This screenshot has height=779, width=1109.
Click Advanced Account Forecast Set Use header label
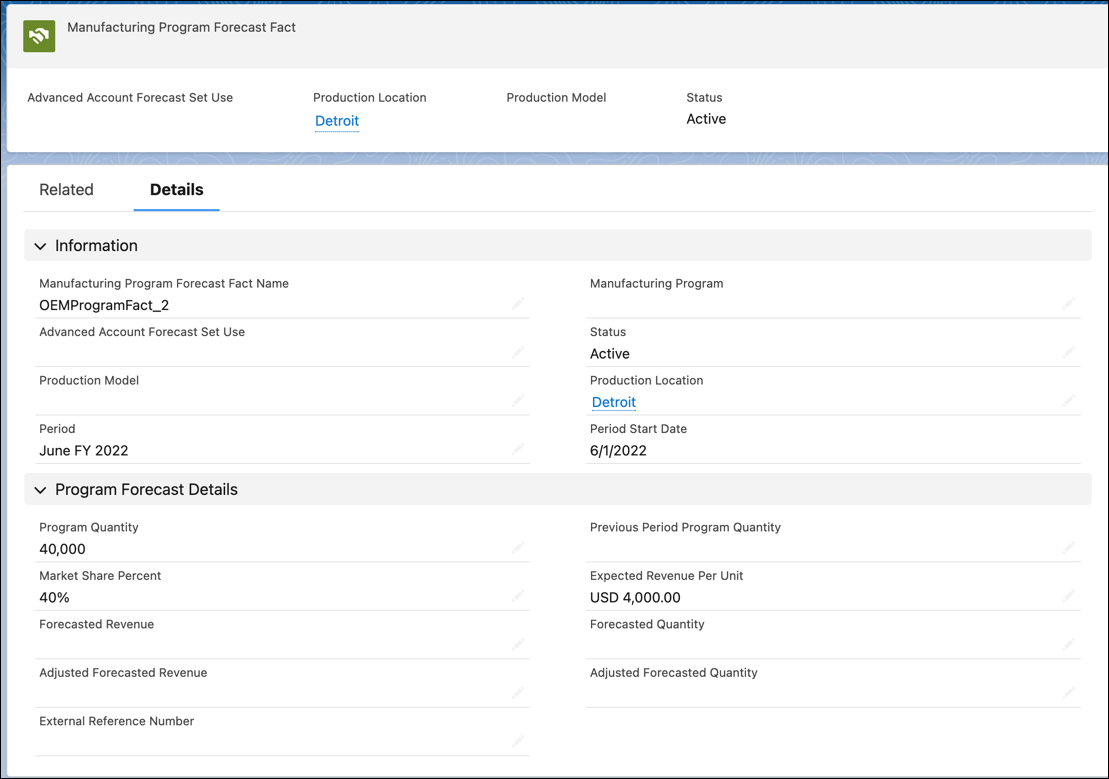click(130, 98)
